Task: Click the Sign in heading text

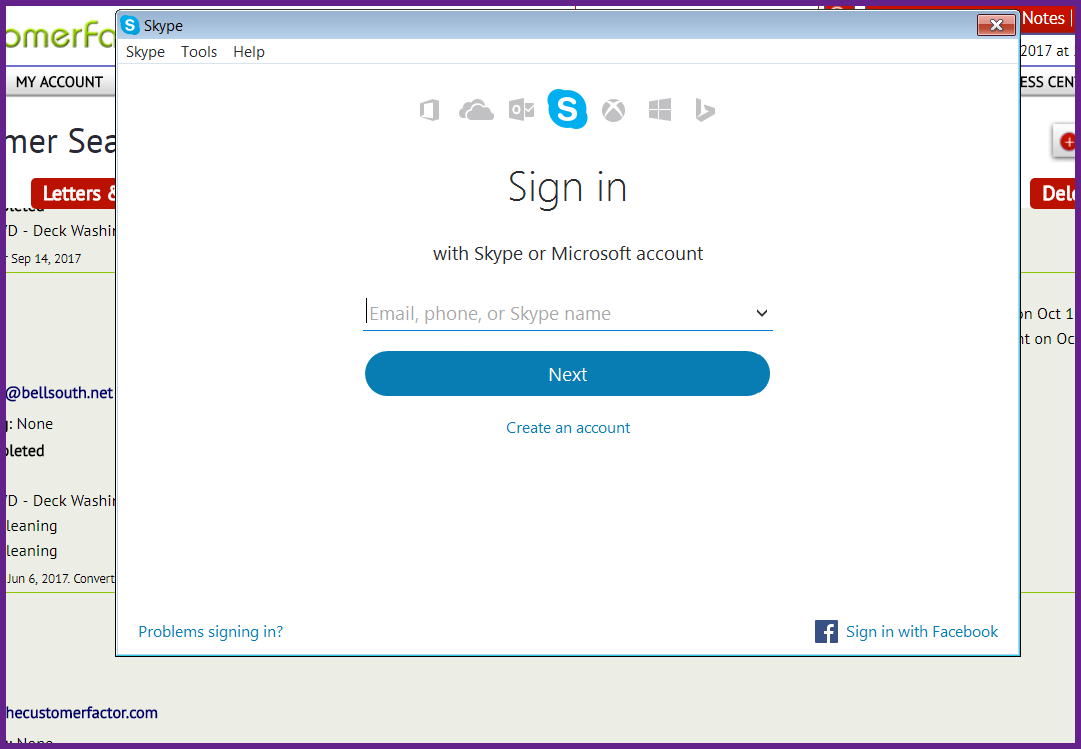Action: click(567, 188)
